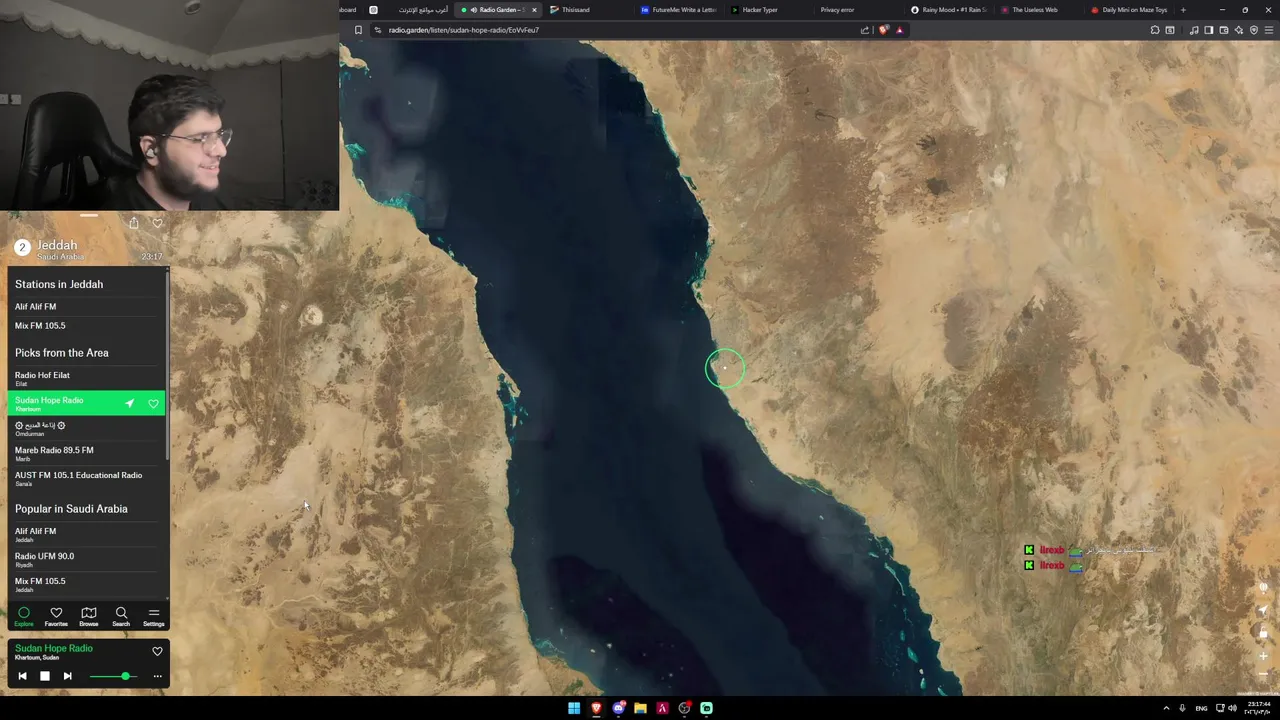
Task: Play Alif Alif FM under Popular in Saudi Arabia
Action: pyautogui.click(x=87, y=534)
